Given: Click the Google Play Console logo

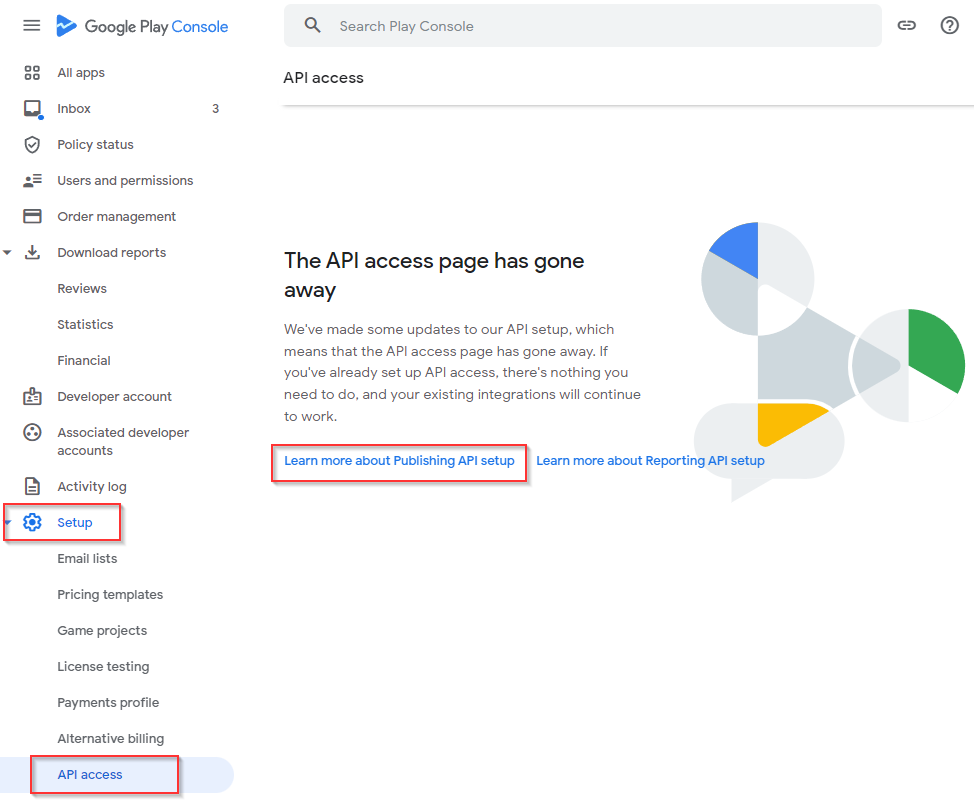Looking at the screenshot, I should (142, 25).
